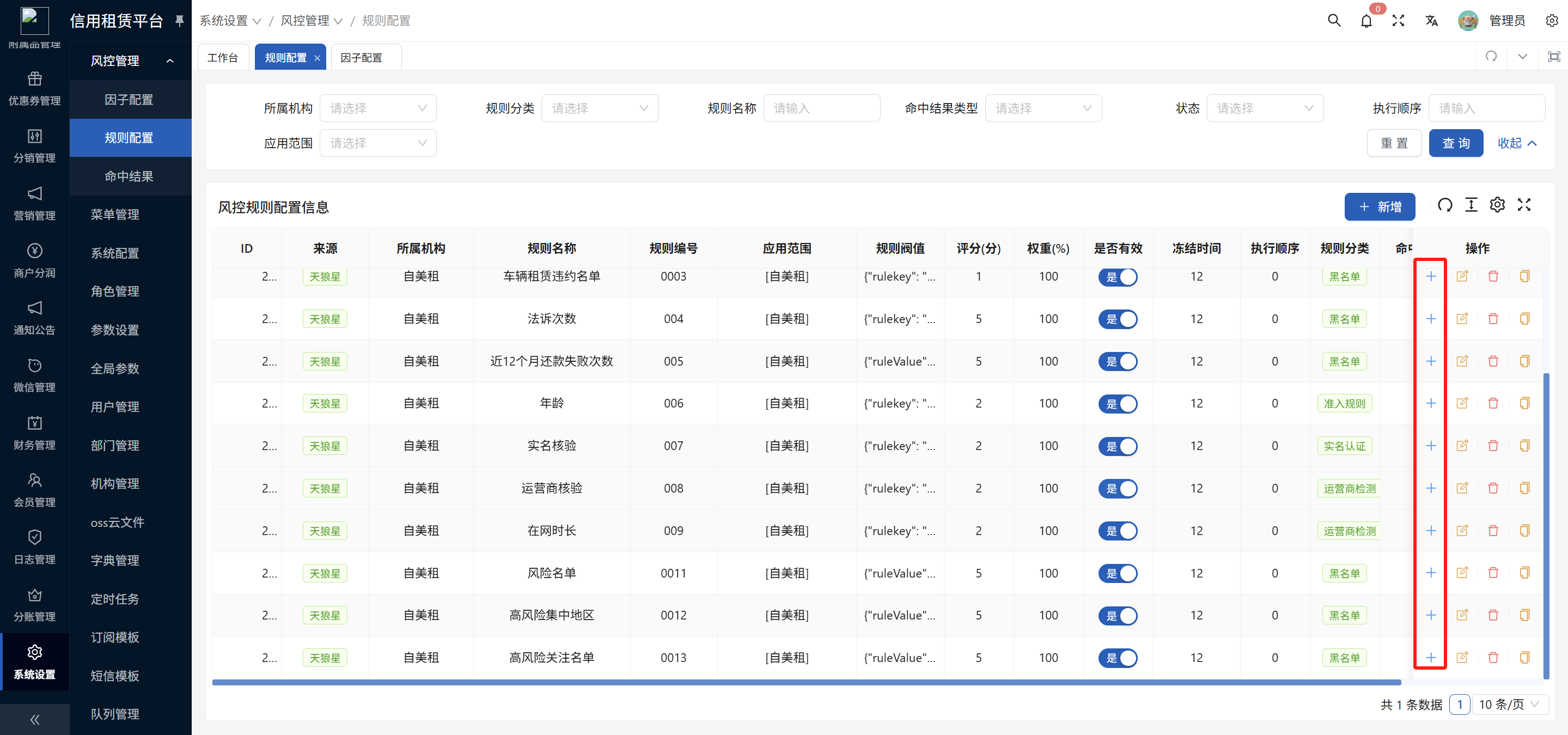Click the 重置 button

point(1394,143)
